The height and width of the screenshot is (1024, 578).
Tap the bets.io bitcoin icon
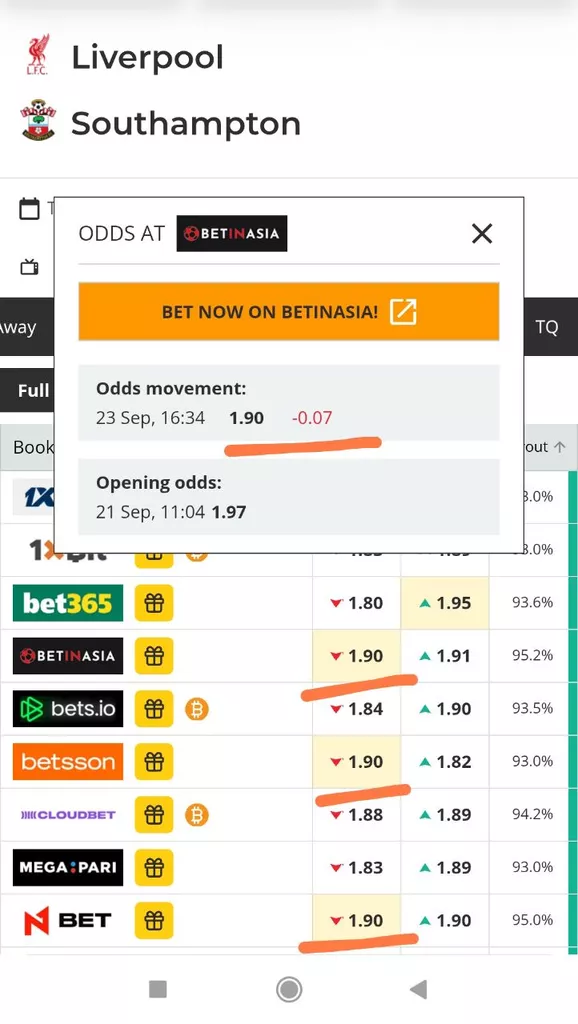(197, 709)
